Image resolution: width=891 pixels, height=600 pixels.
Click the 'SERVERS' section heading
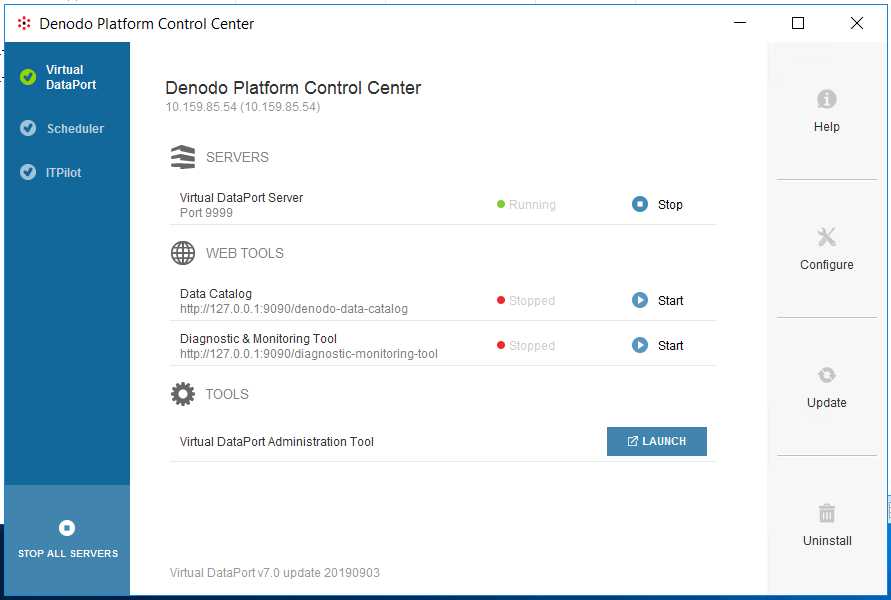pyautogui.click(x=238, y=157)
